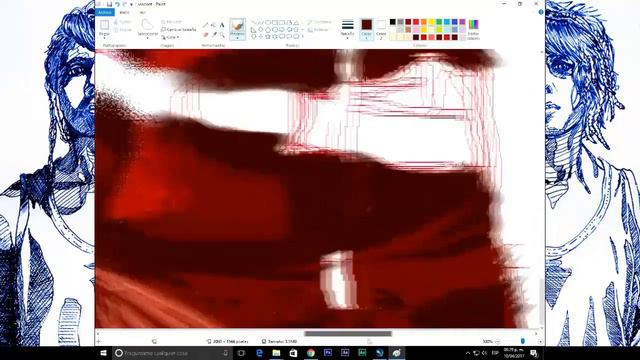640x360 pixels.
Task: Expand the shapes gallery more arrow
Action: click(x=302, y=36)
